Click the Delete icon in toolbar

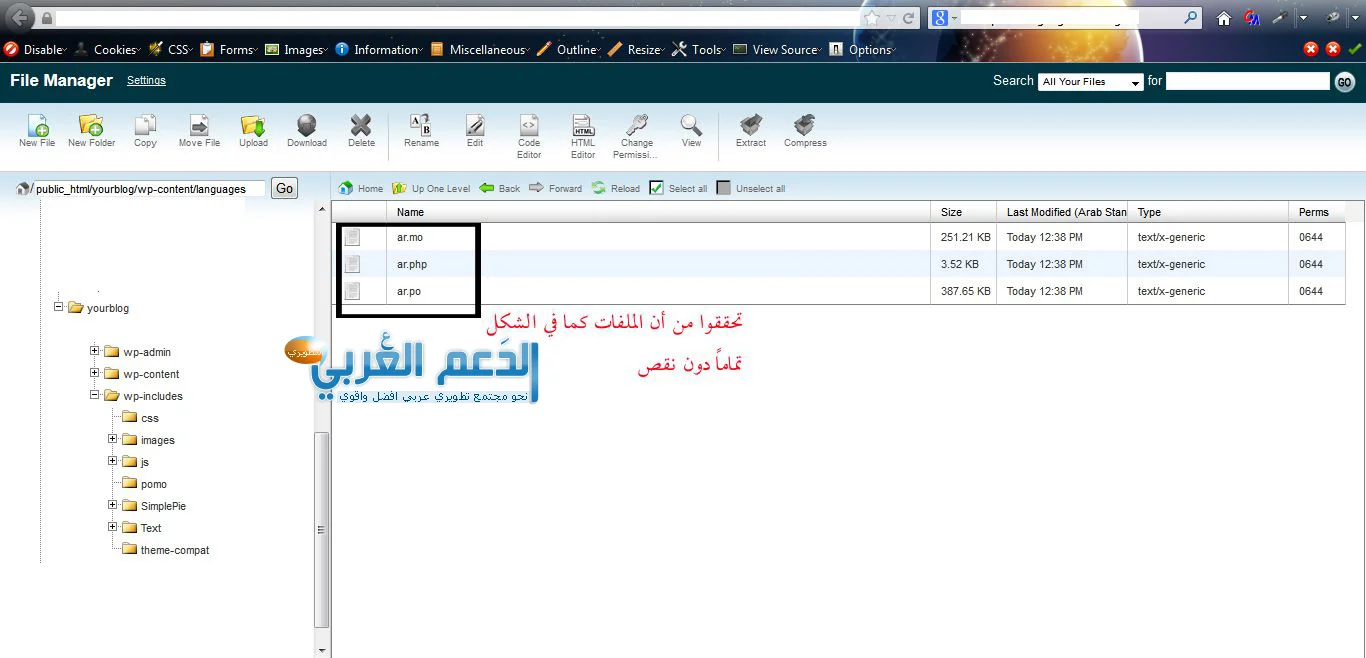361,126
